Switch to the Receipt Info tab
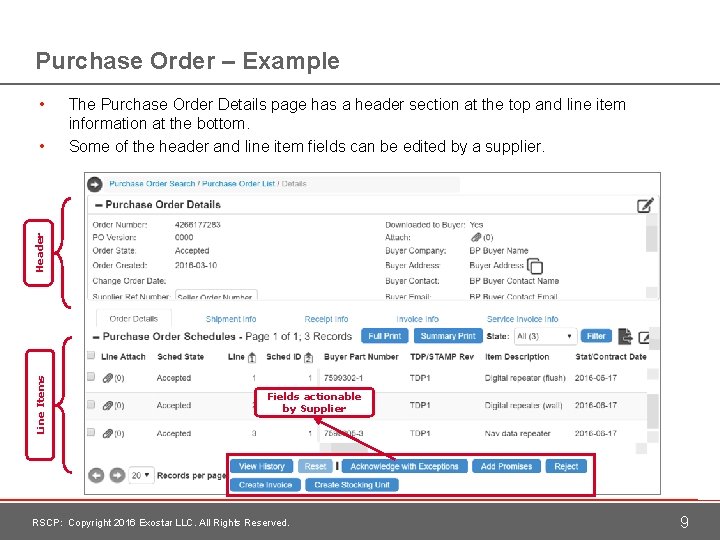Screen dimensions: 720x540 pos(326,319)
